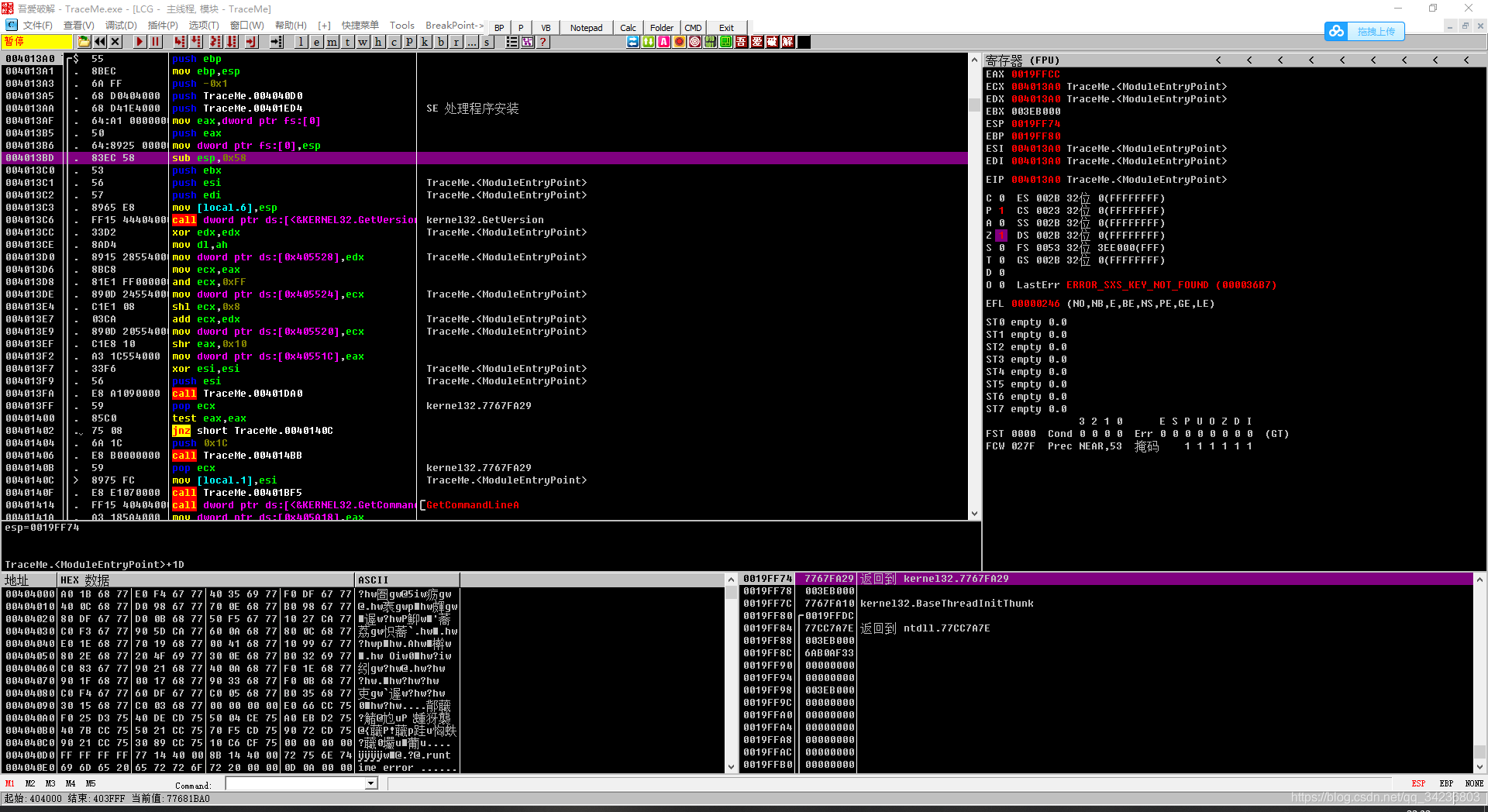Step over with the toolbar icon
Viewport: 1488px width, 812px height.
click(196, 42)
